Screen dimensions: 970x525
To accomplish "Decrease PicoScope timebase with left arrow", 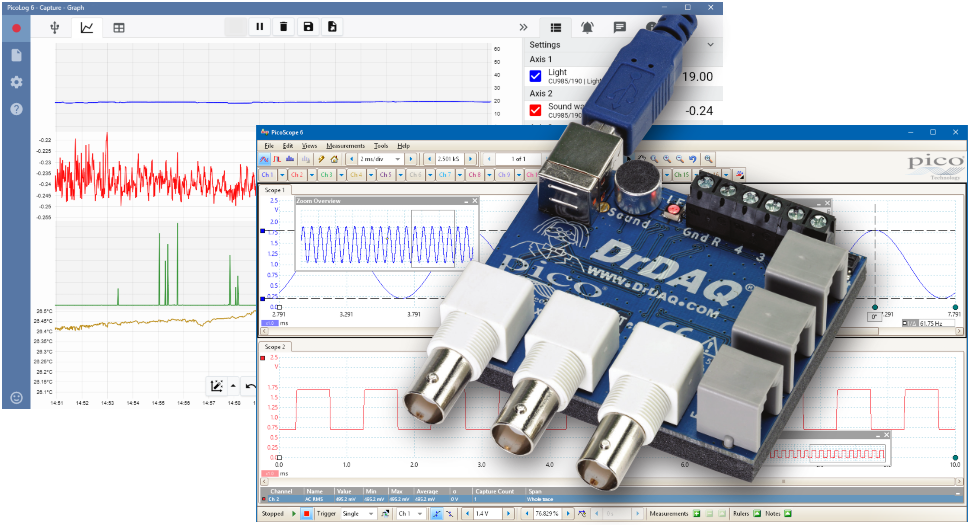I will (352, 159).
